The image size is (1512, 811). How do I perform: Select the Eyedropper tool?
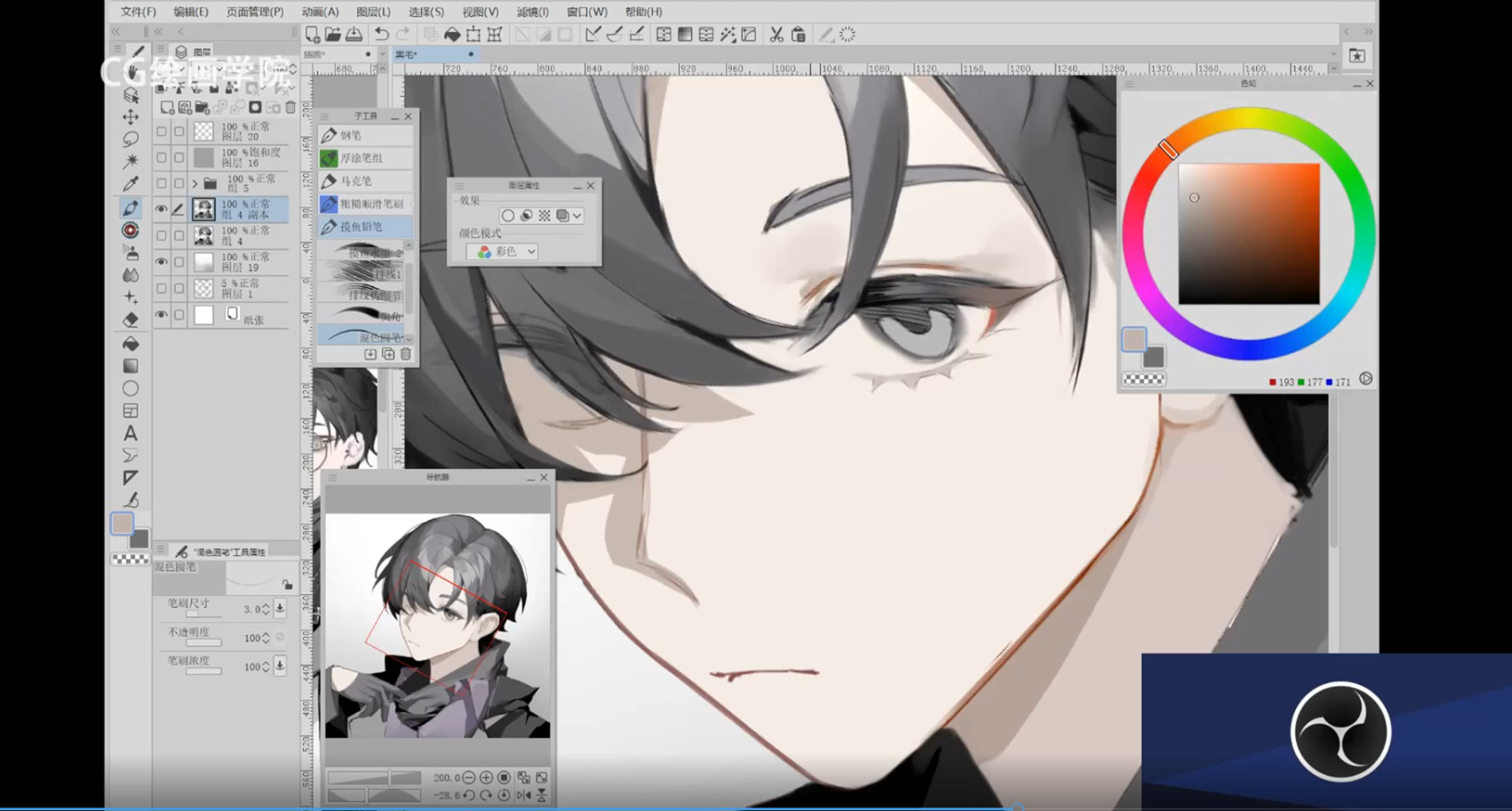[x=131, y=184]
